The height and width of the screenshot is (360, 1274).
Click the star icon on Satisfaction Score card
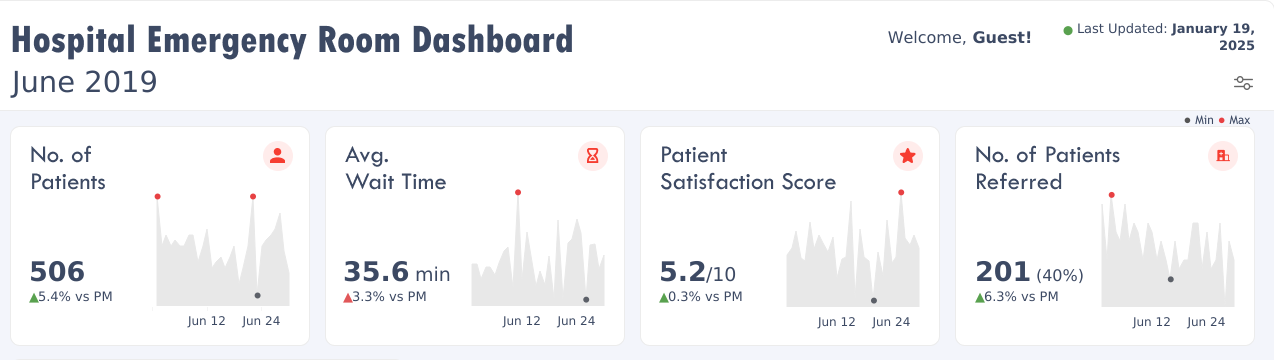tap(907, 156)
